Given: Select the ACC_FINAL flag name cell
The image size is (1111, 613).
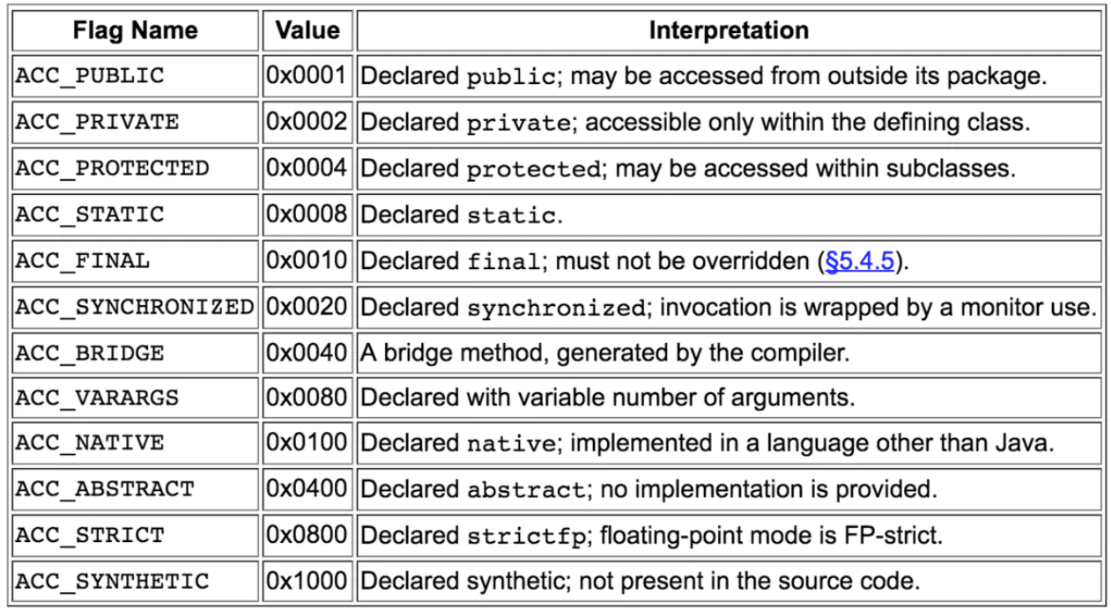Looking at the screenshot, I should click(83, 262).
